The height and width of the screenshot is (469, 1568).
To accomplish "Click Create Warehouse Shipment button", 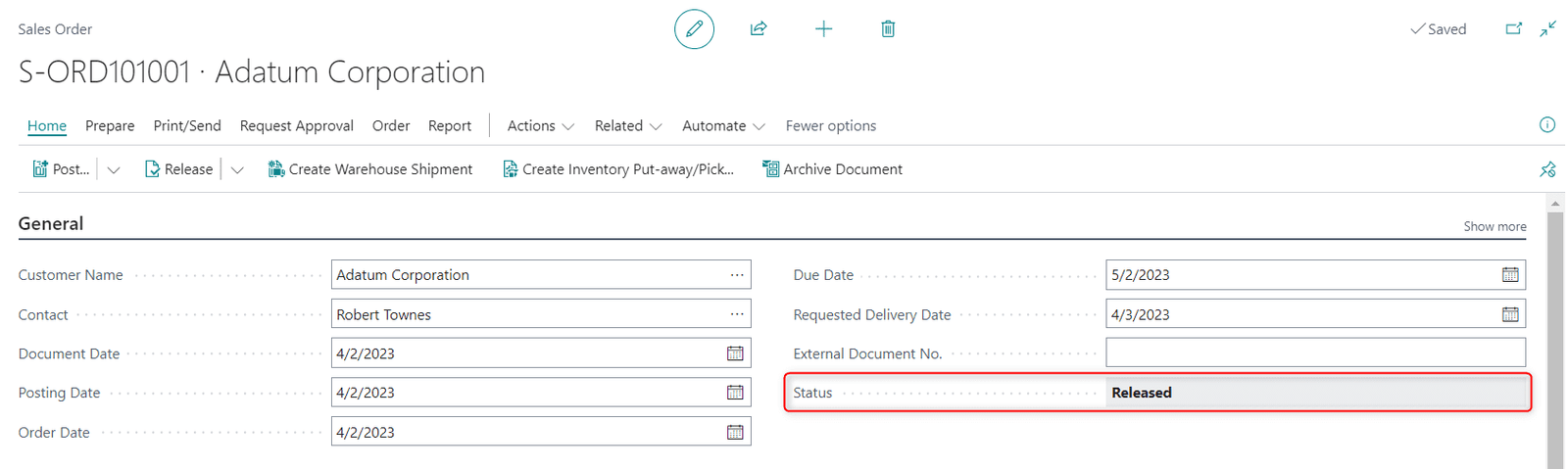I will click(370, 169).
